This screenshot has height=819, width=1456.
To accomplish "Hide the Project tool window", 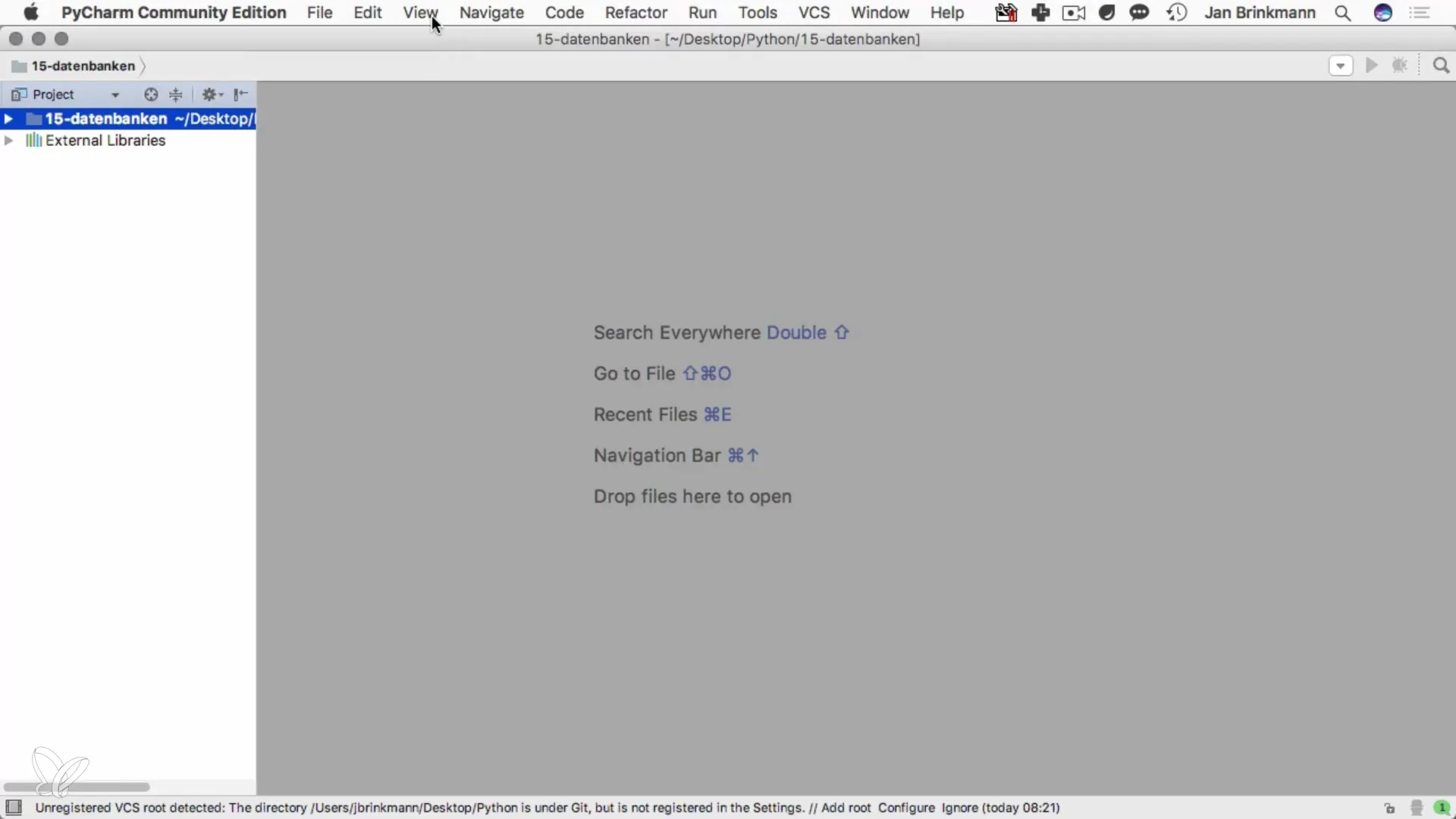I will coord(241,95).
